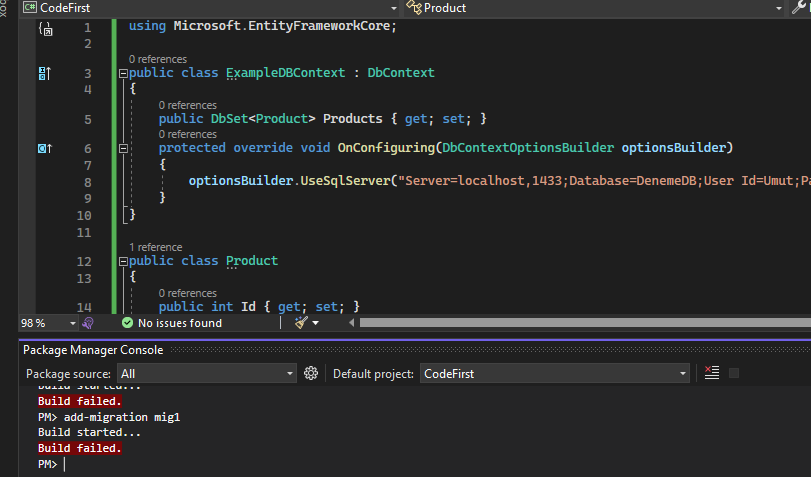The height and width of the screenshot is (477, 811).
Task: Click the editor horizontal scrollbar thumb
Action: pyautogui.click(x=585, y=323)
